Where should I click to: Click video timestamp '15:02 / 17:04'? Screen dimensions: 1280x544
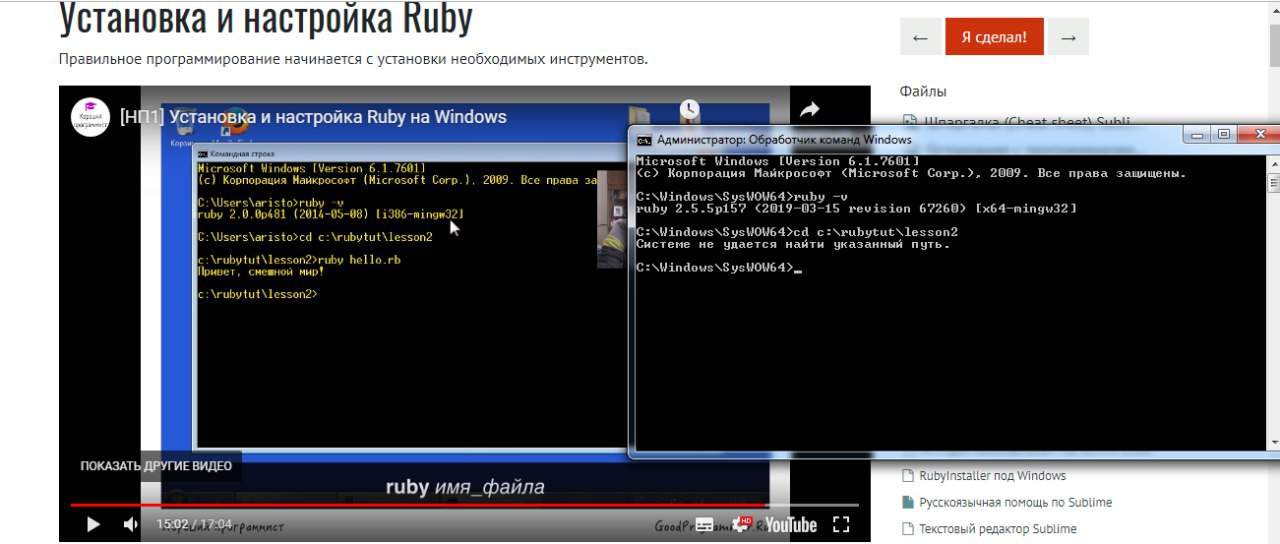194,524
